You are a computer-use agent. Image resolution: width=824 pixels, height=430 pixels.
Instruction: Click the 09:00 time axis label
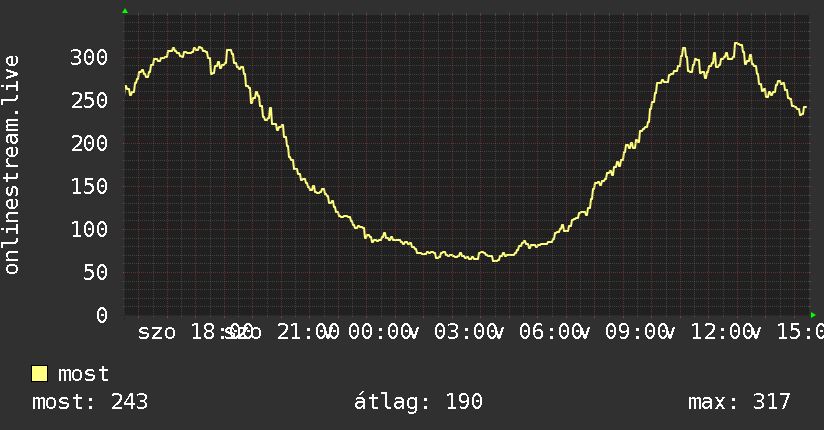coord(637,332)
